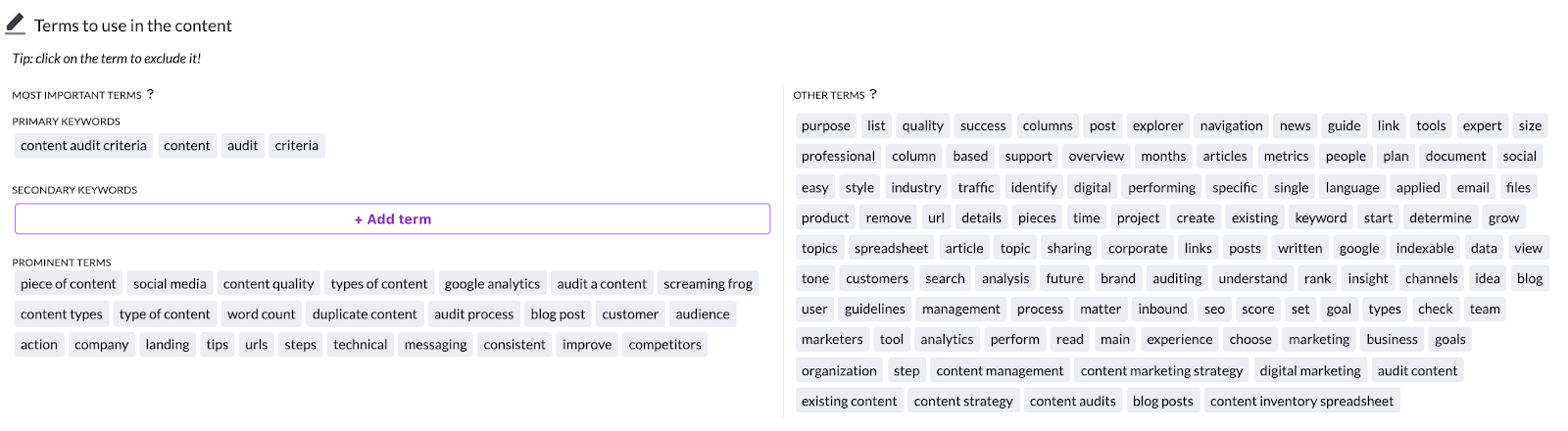1568x431 pixels.
Task: Click the 'social media' term chip
Action: coord(170,284)
